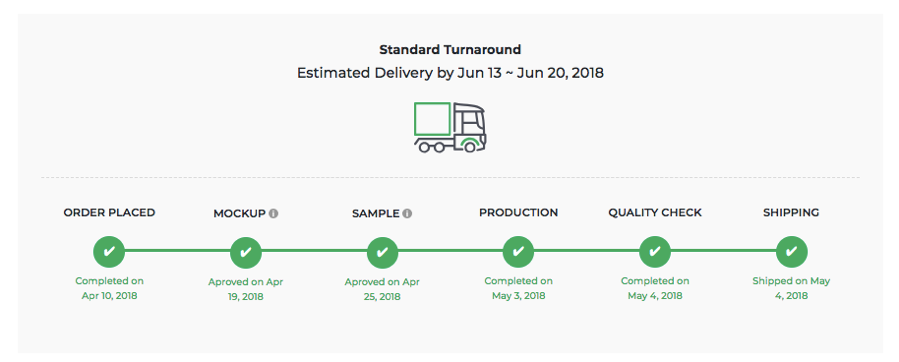This screenshot has height=362, width=899.
Task: Select the SAMPLE step label
Action: pos(376,213)
